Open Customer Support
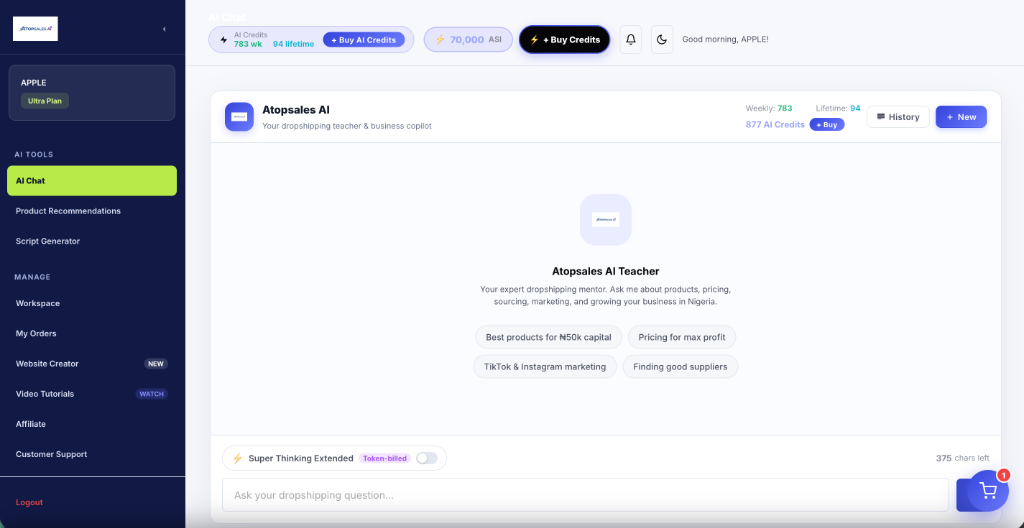This screenshot has width=1024, height=528. (92, 454)
